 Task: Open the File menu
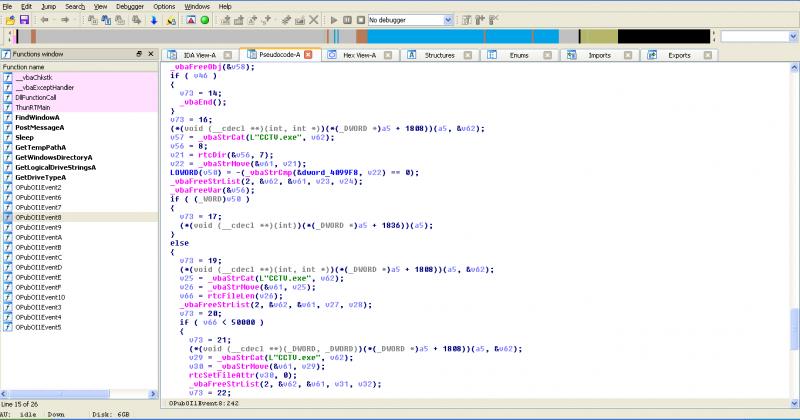click(7, 6)
